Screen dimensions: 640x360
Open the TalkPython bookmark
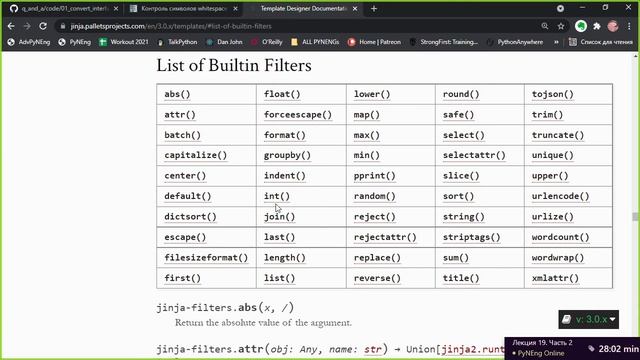[177, 42]
